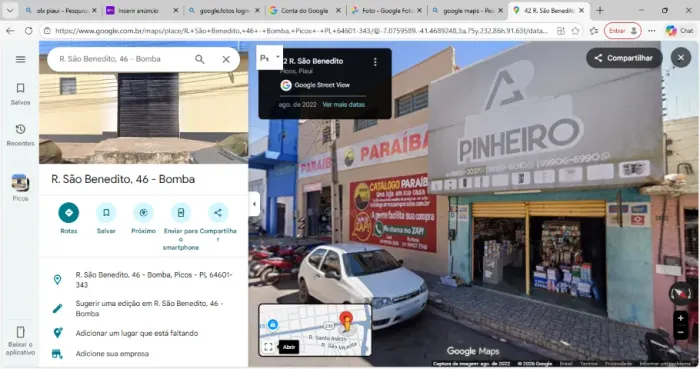Viewport: 700px width, 369px height.
Task: Open the browser tab list dropdown
Action: tap(10, 10)
